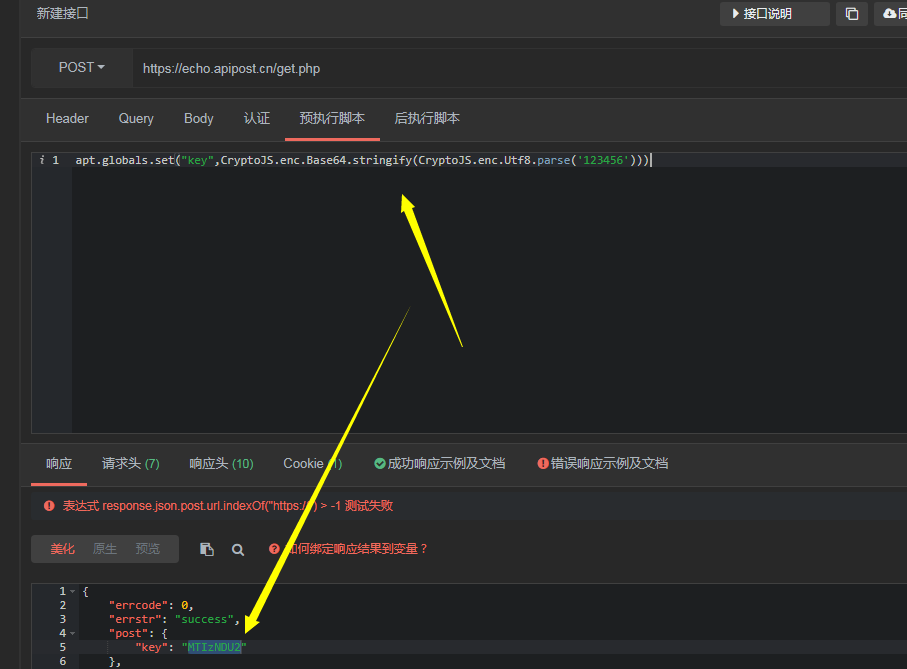Switch to the Body tab
Image resolution: width=907 pixels, height=669 pixels.
pos(198,118)
